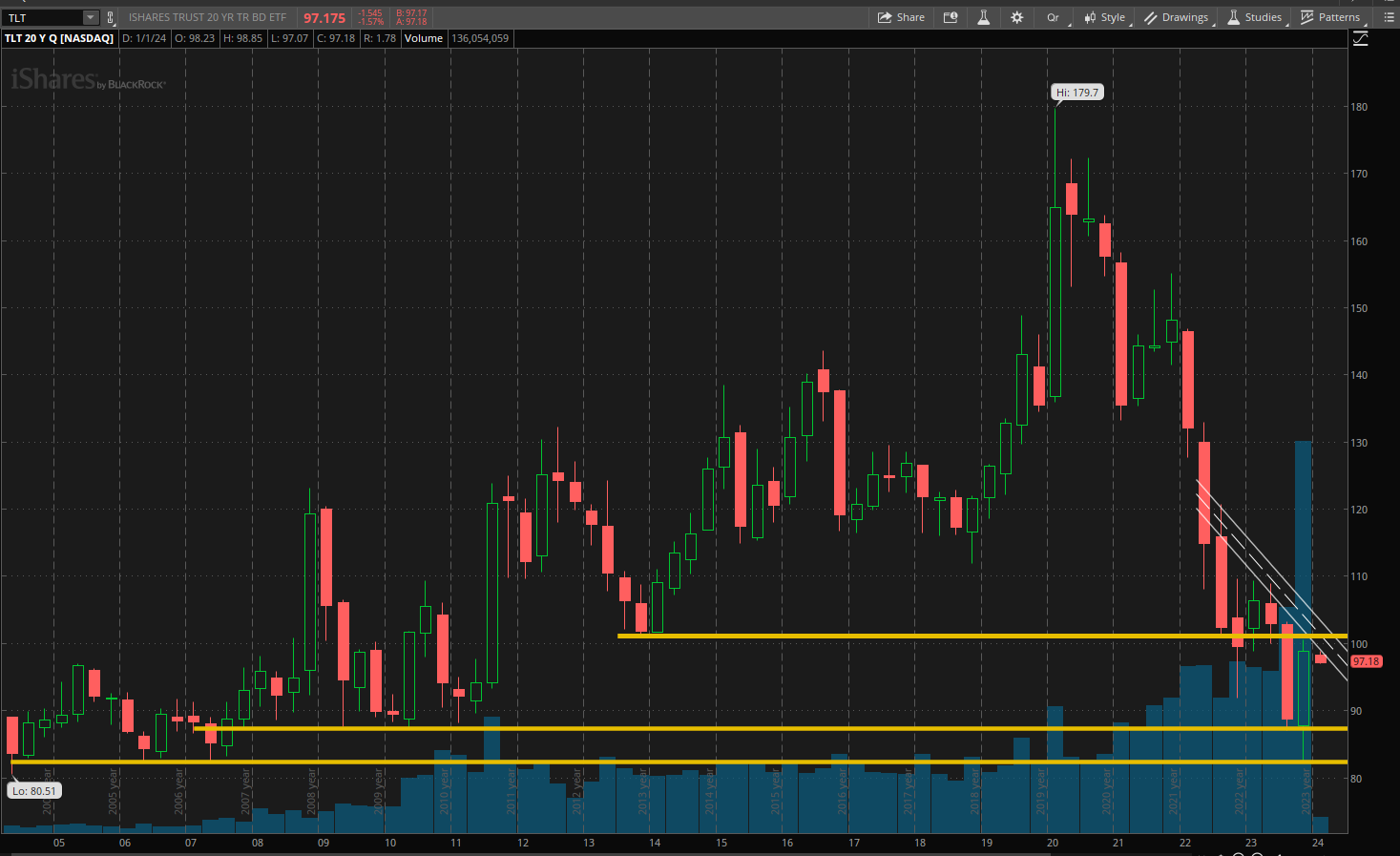Open chart settings gear icon
1400x856 pixels.
tap(1017, 17)
